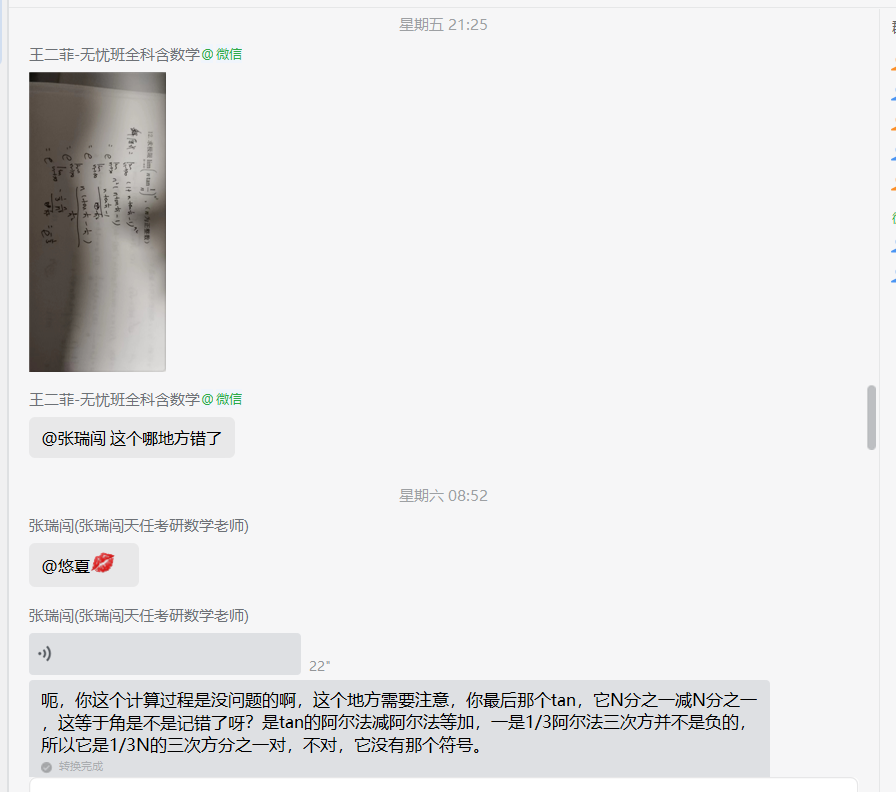
Task: Click the 星期五 21:25 timestamp
Action: (x=443, y=25)
